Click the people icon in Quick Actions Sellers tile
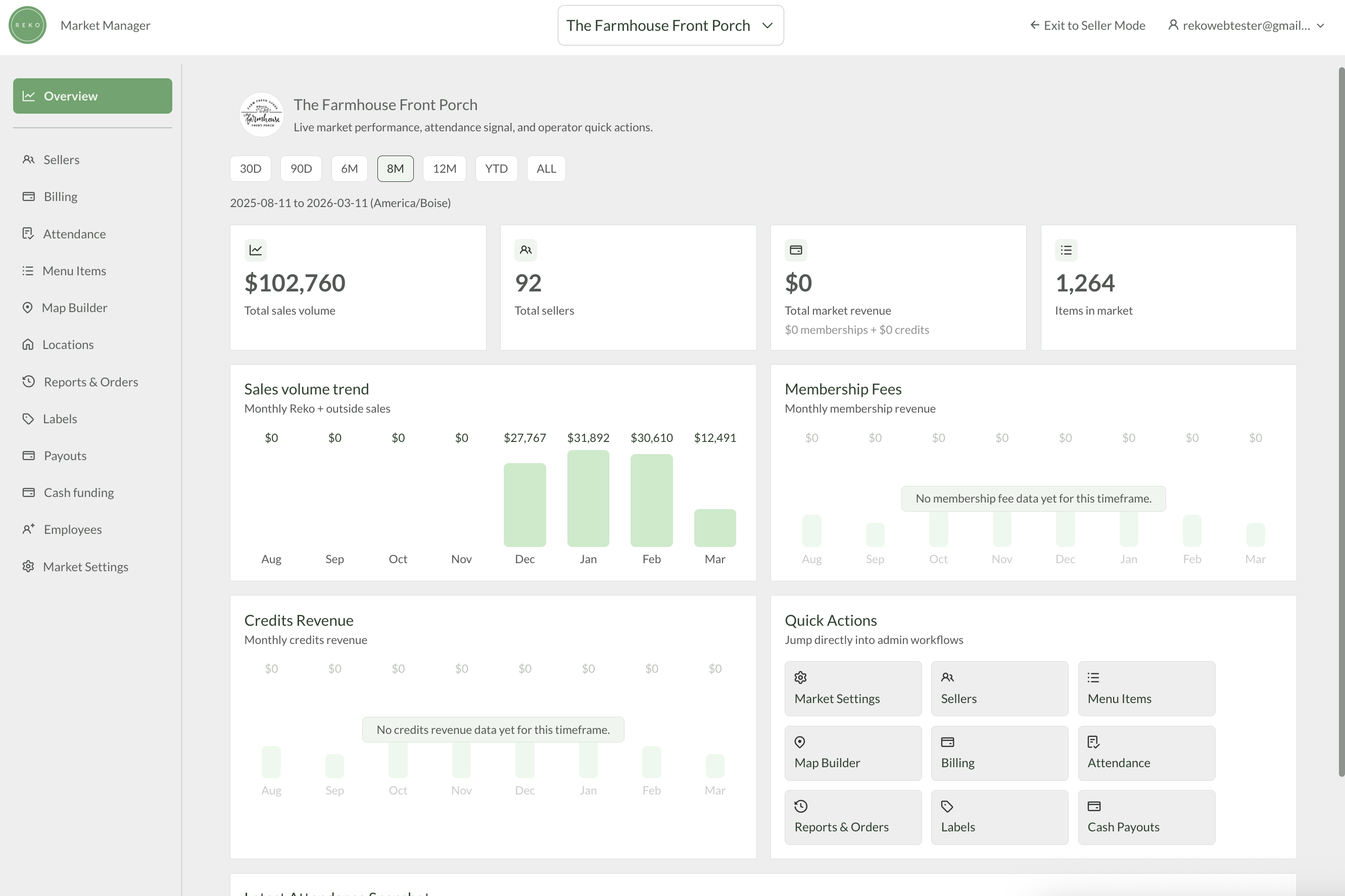The width and height of the screenshot is (1345, 896). click(948, 678)
